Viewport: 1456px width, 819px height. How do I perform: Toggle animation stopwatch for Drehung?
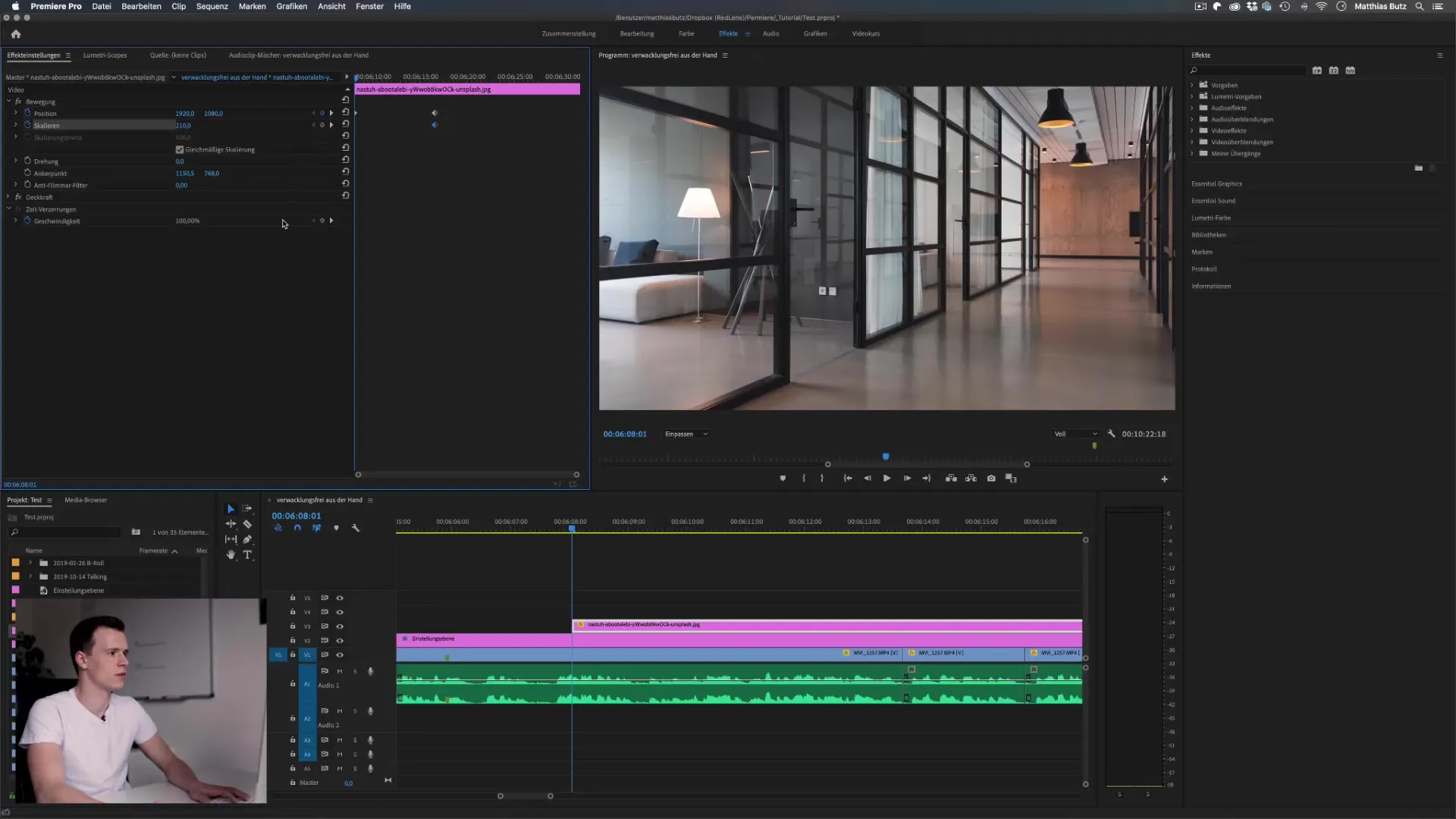(27, 161)
